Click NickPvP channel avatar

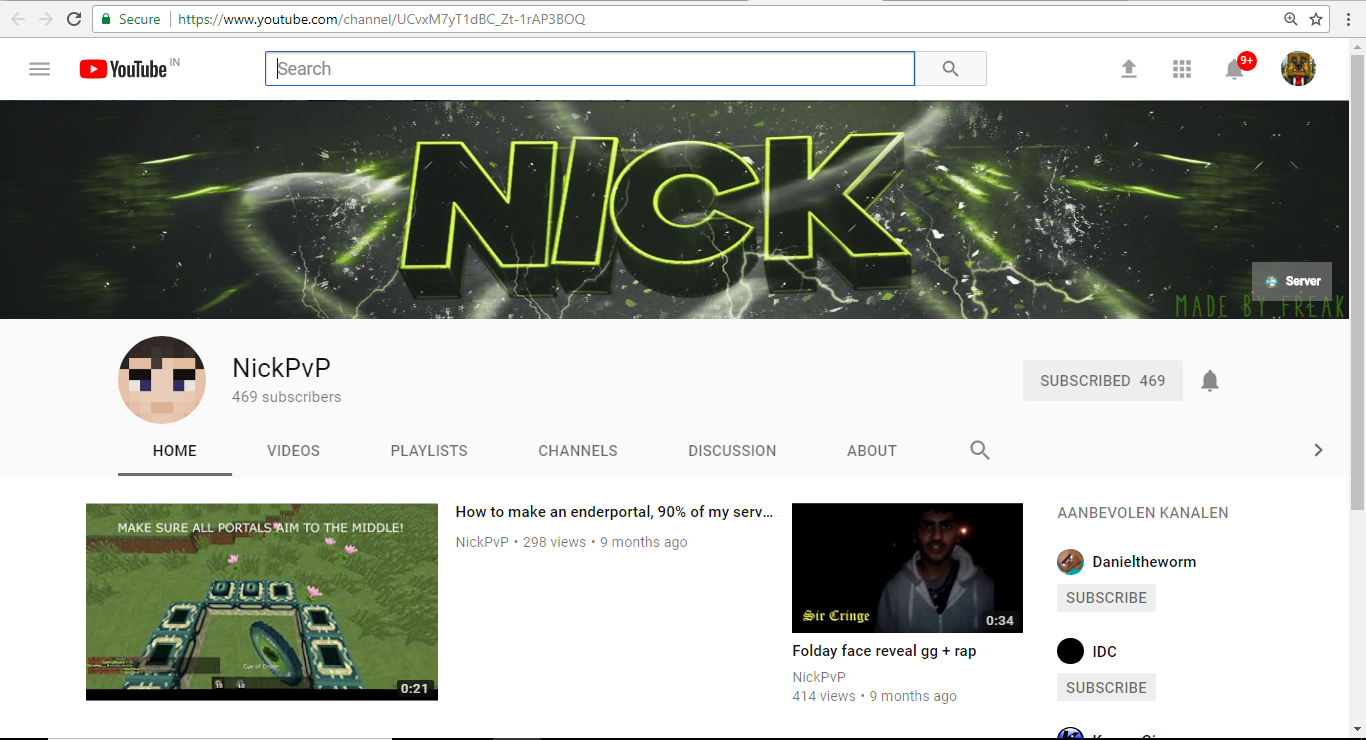click(162, 380)
